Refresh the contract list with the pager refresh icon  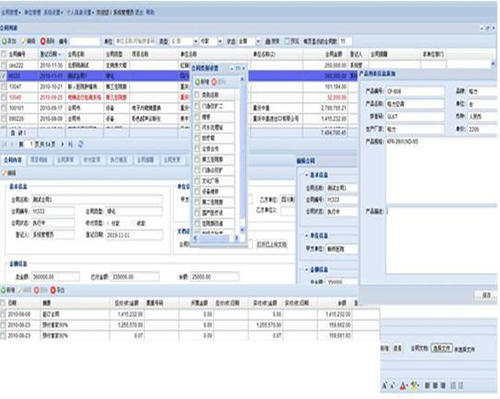(x=81, y=144)
